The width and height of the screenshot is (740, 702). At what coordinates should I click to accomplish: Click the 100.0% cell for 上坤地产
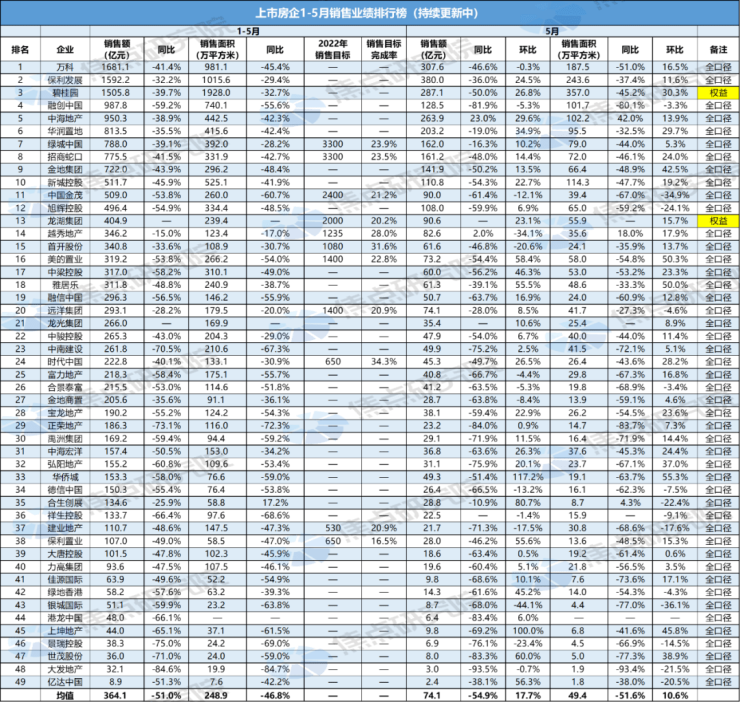pos(528,631)
